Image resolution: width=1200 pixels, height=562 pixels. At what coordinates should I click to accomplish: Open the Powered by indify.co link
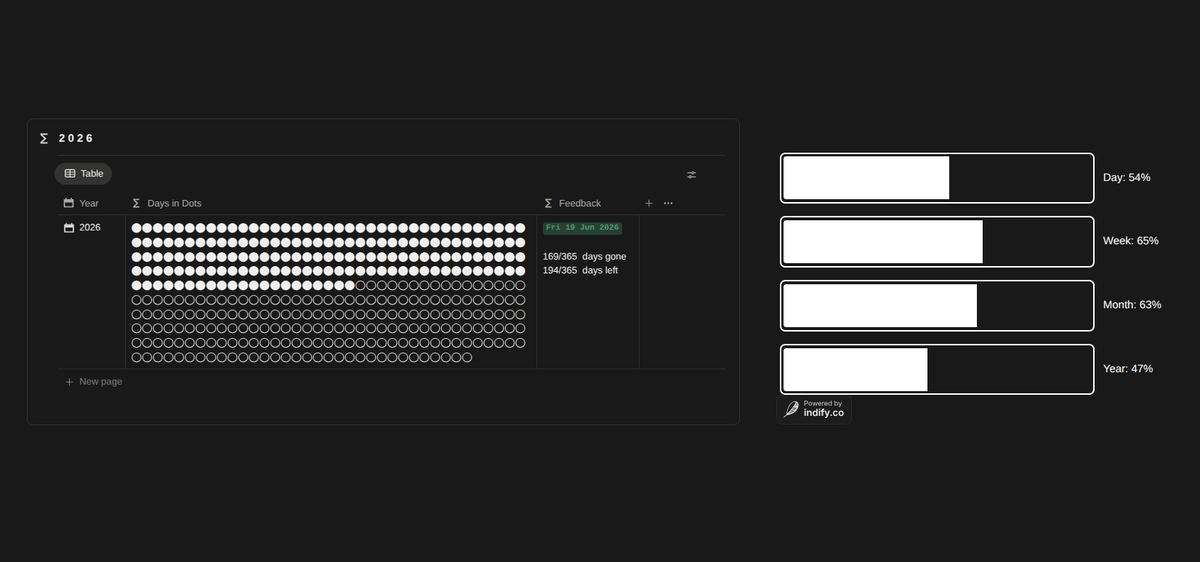814,409
